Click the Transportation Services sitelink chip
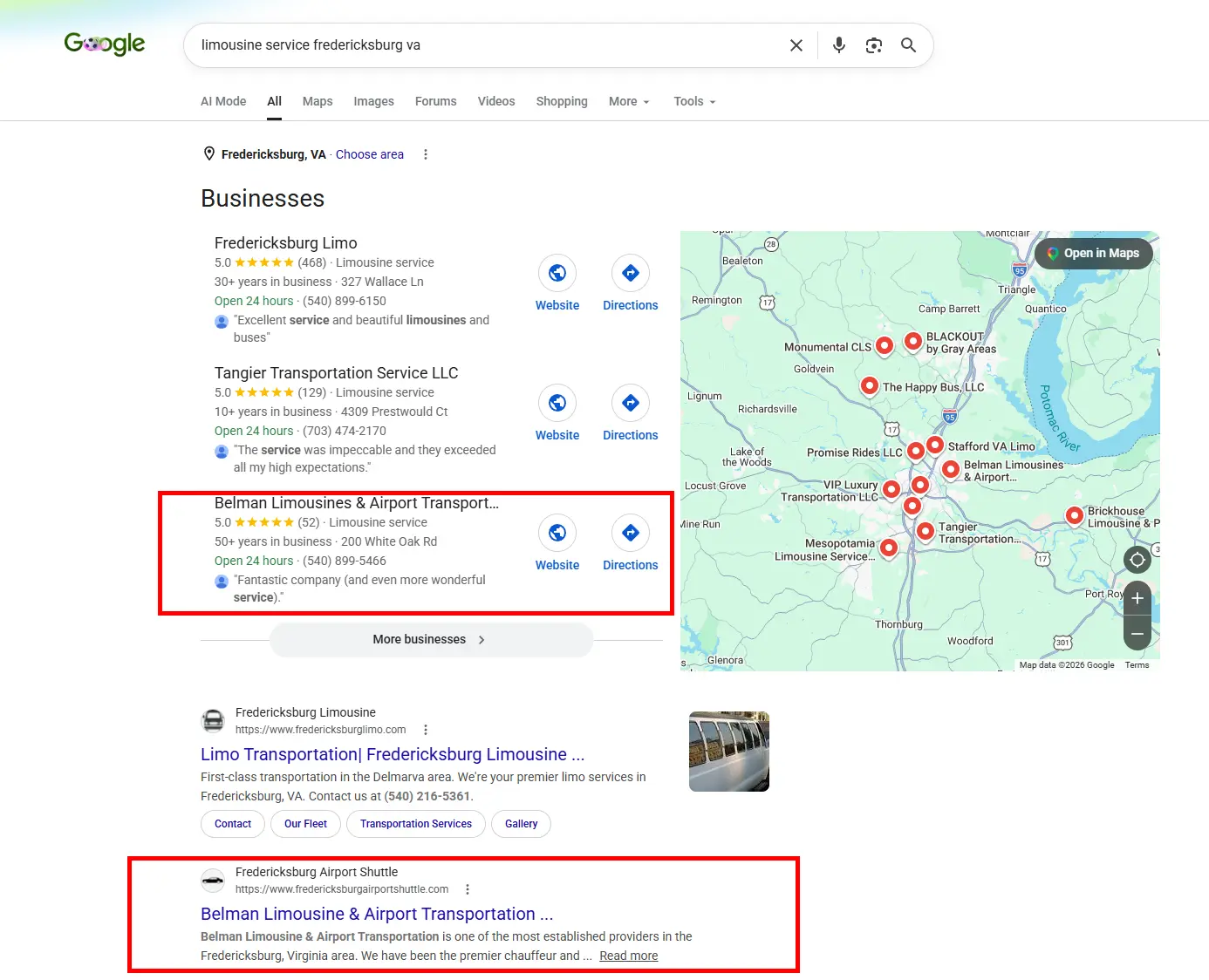 [416, 824]
